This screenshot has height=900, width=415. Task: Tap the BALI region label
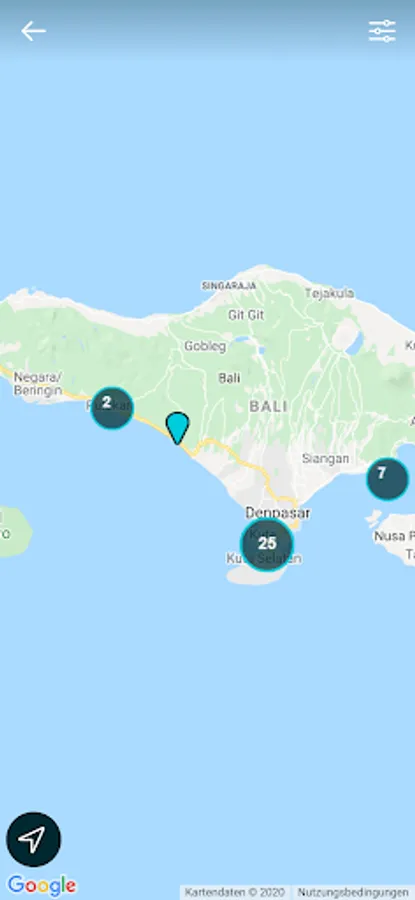(x=268, y=406)
